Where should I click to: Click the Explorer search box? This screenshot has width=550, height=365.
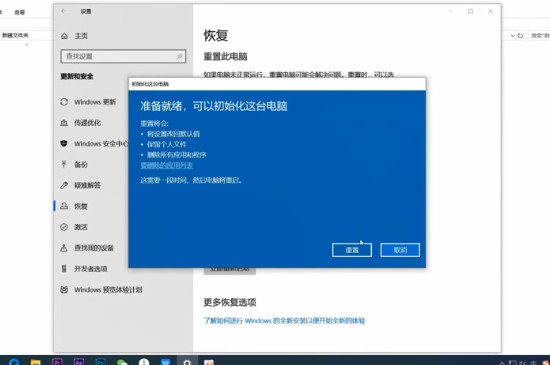pos(539,35)
